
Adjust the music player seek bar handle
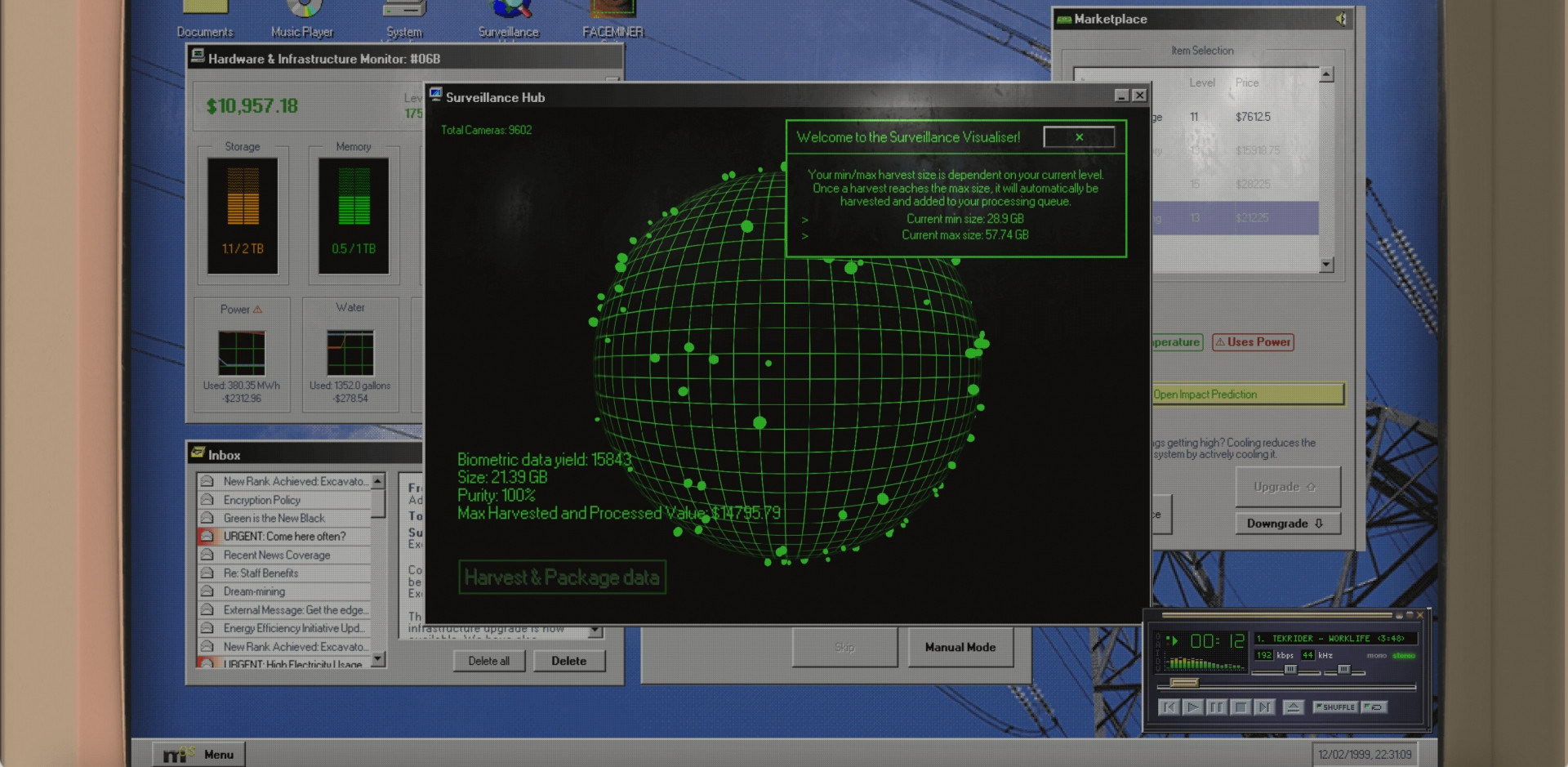pos(1183,683)
